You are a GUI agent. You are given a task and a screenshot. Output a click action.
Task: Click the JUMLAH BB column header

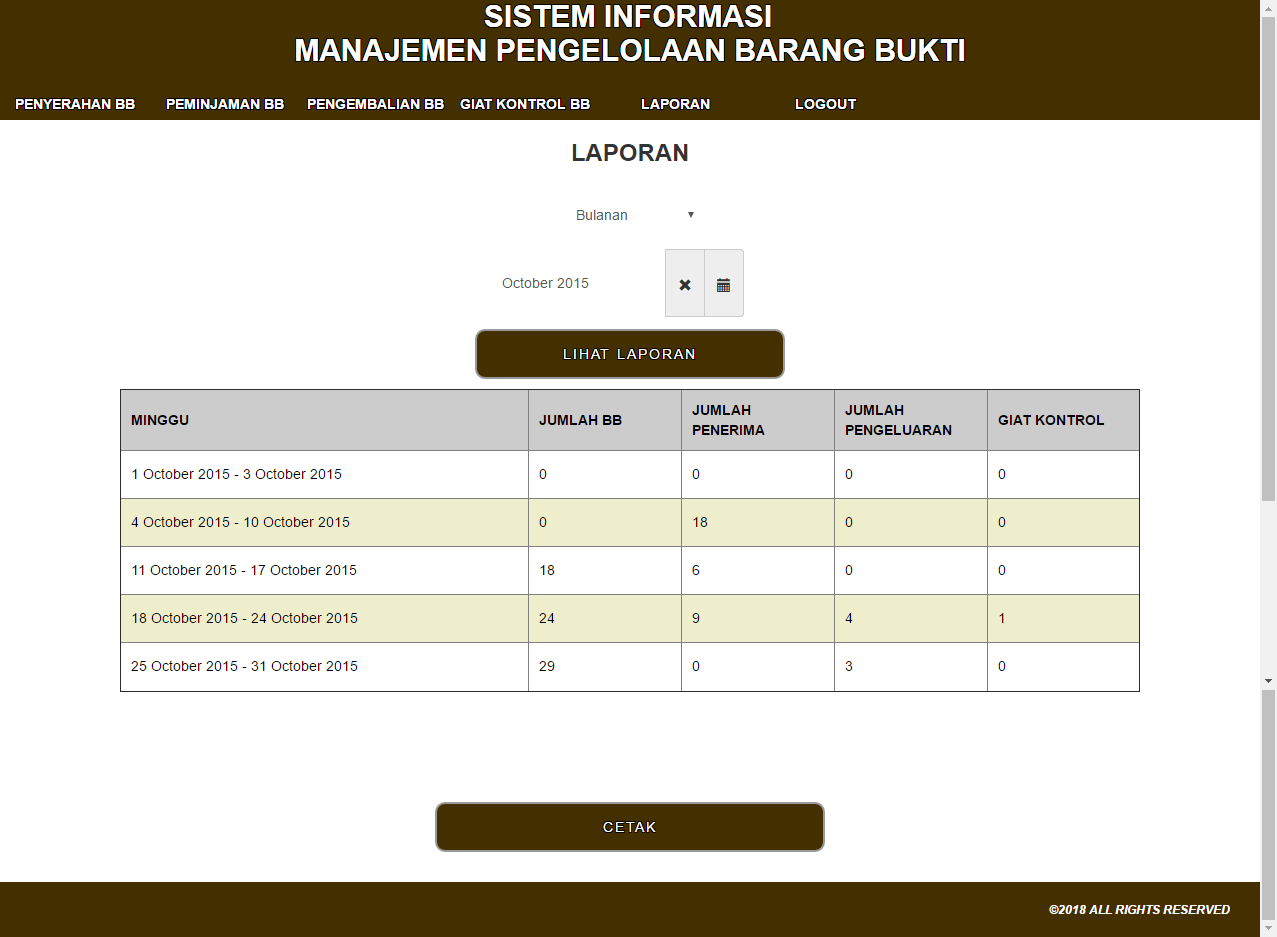click(x=604, y=420)
